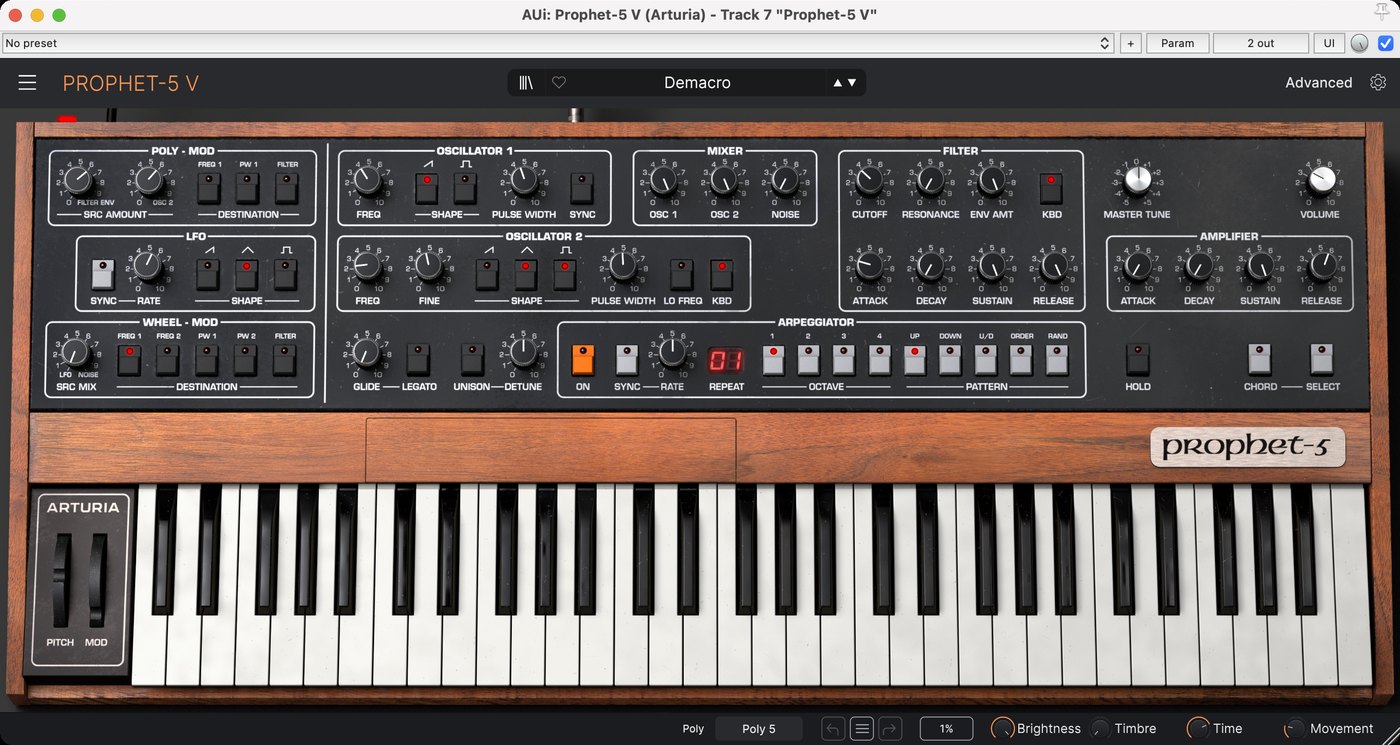Click the VOLUME knob

point(1321,180)
